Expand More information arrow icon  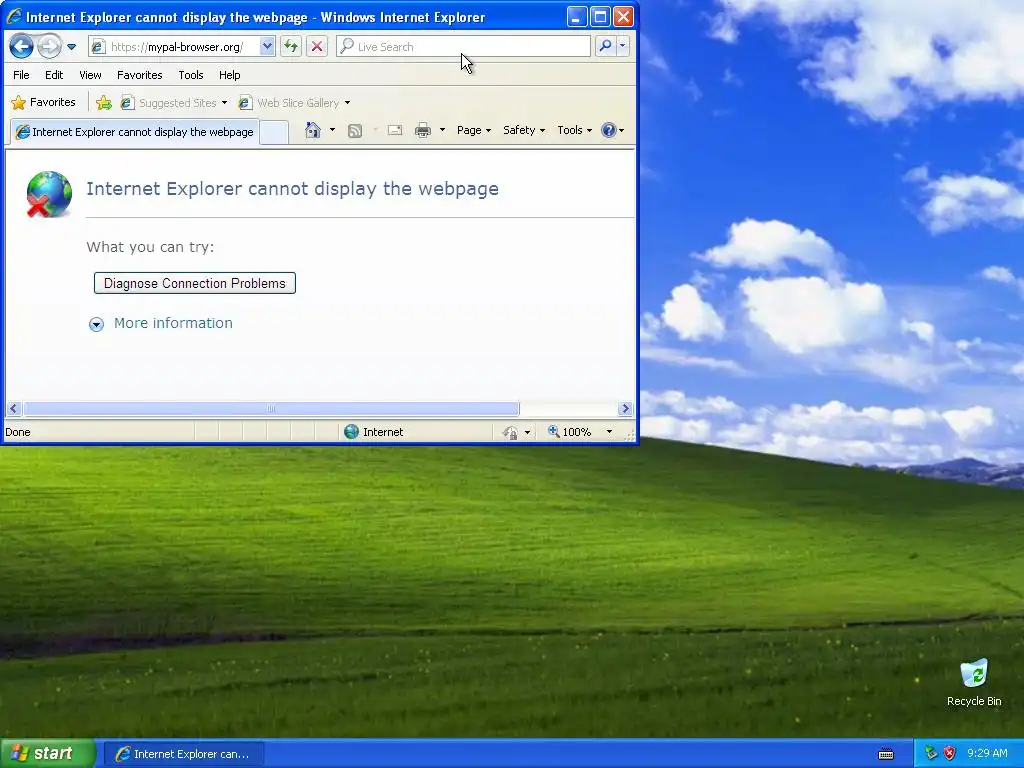96,324
